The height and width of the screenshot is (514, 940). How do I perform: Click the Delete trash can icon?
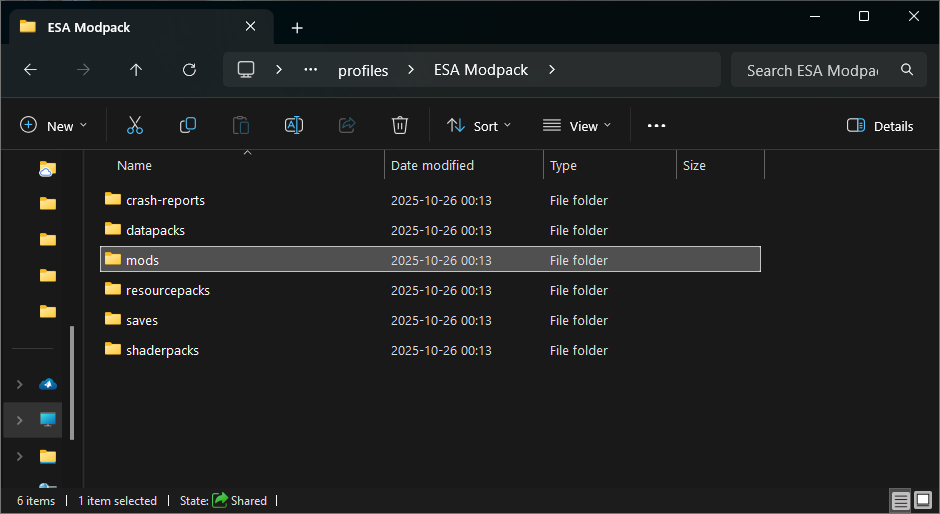click(400, 126)
